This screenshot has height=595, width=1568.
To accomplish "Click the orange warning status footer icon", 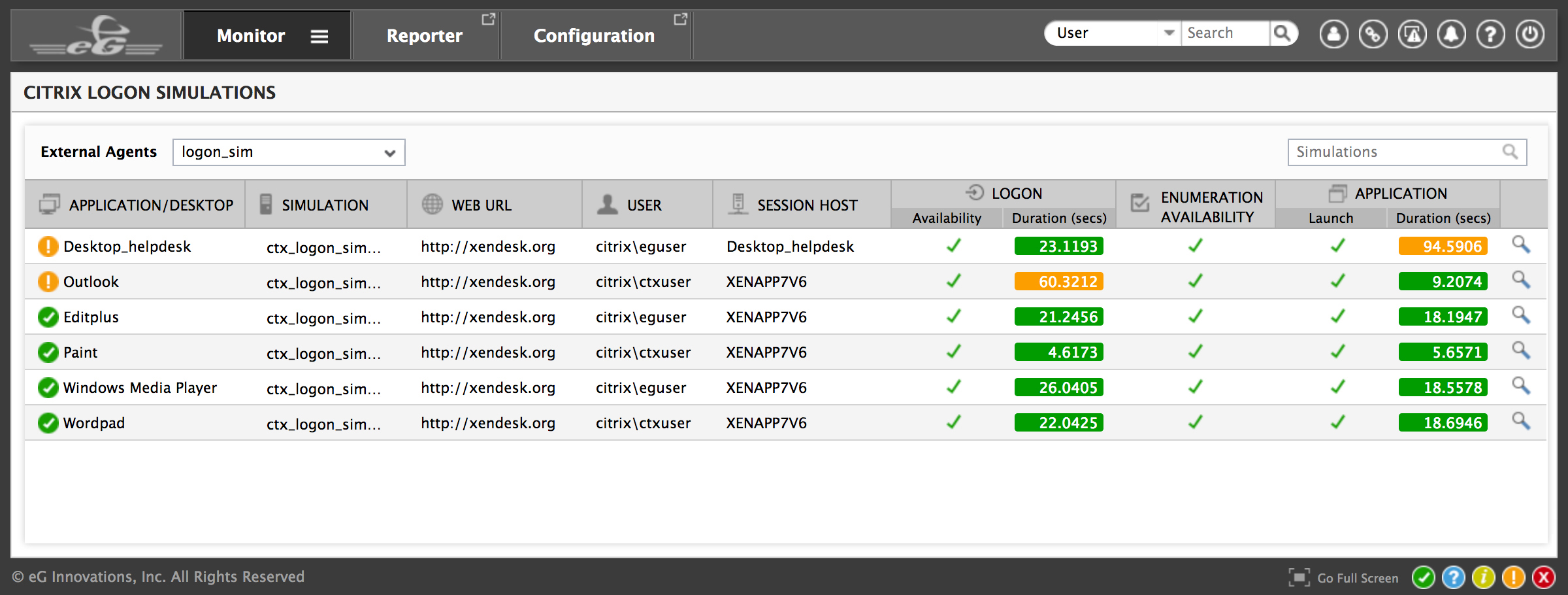I will click(x=1513, y=577).
